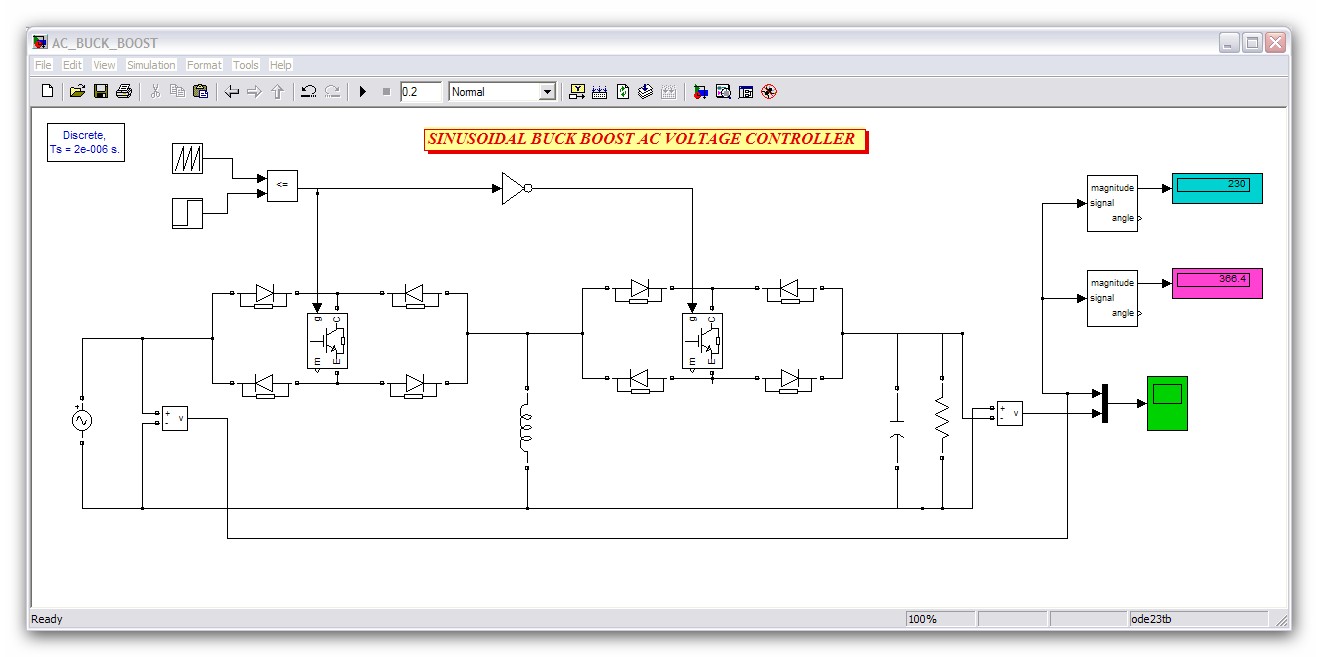Select the green Scope block
The image size is (1318, 657).
coord(1167,403)
